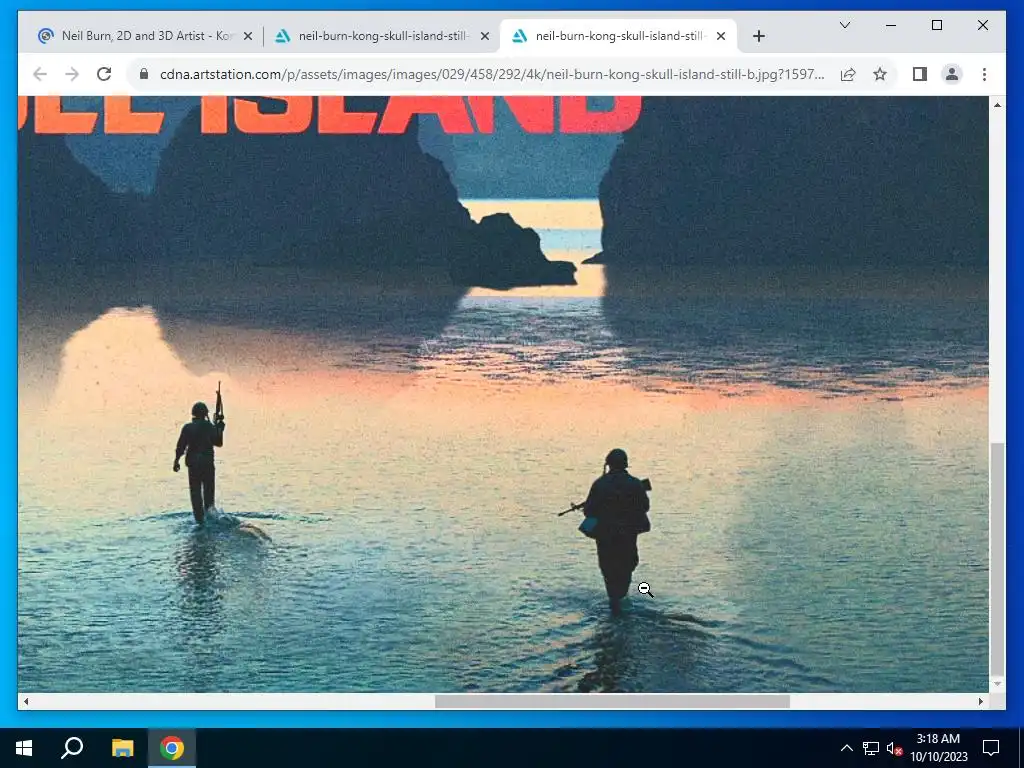
Task: Go forward to the next page
Action: point(72,74)
